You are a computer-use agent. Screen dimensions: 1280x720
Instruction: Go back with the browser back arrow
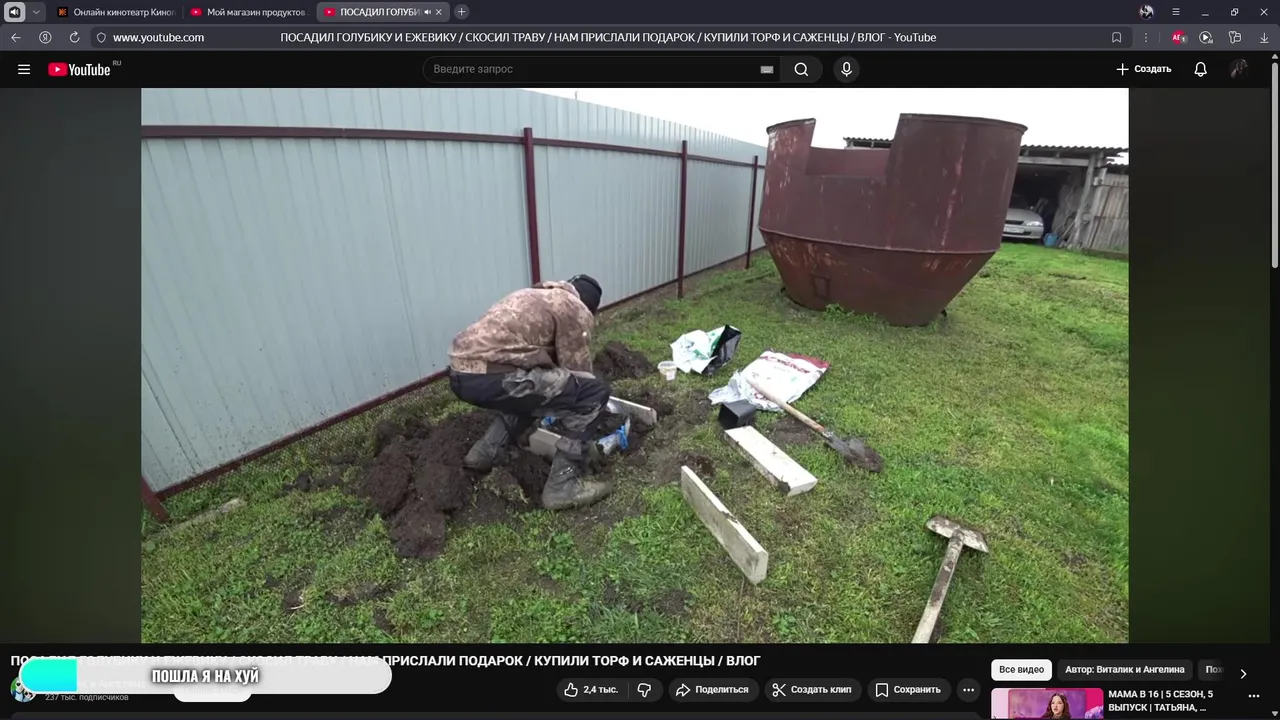[16, 37]
